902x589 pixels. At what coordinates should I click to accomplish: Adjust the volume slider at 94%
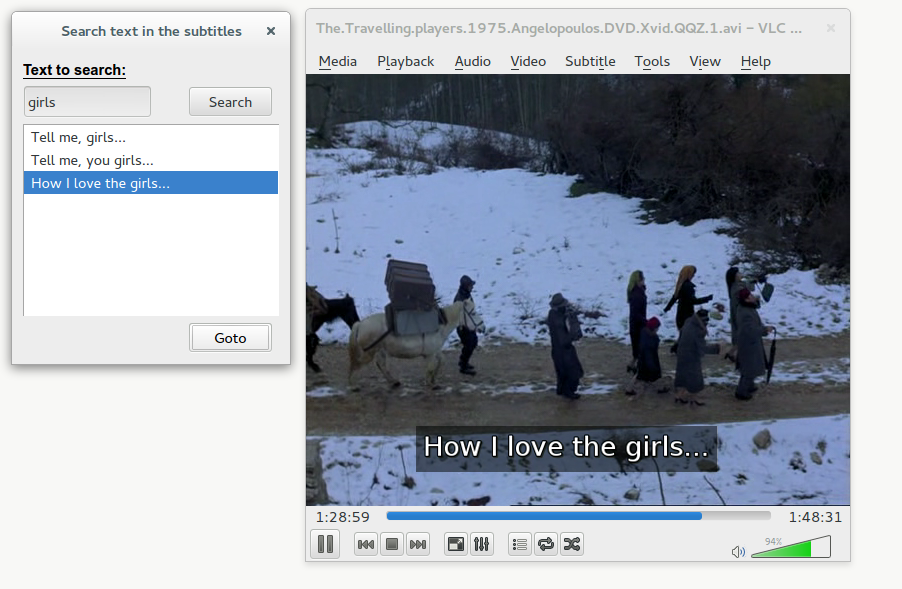pyautogui.click(x=791, y=546)
